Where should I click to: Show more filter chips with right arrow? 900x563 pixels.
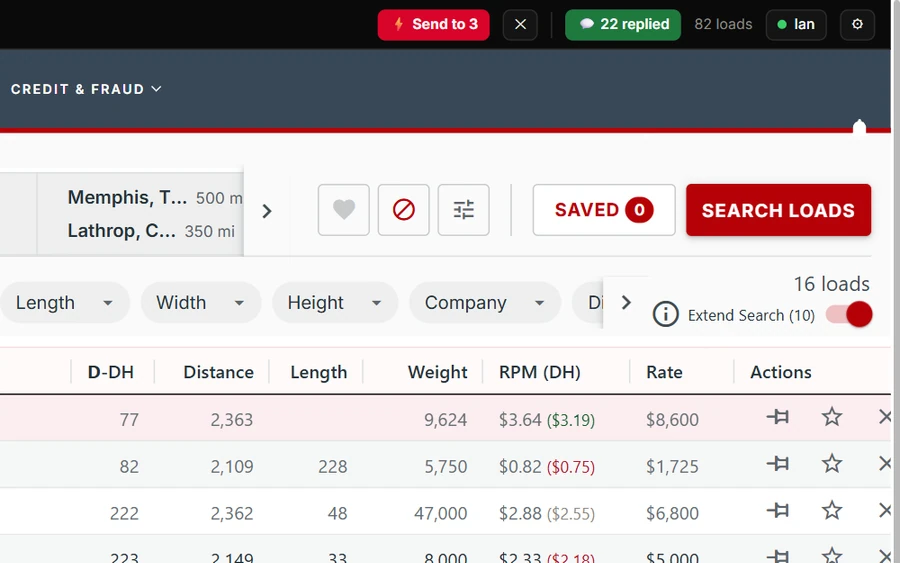[x=626, y=302]
